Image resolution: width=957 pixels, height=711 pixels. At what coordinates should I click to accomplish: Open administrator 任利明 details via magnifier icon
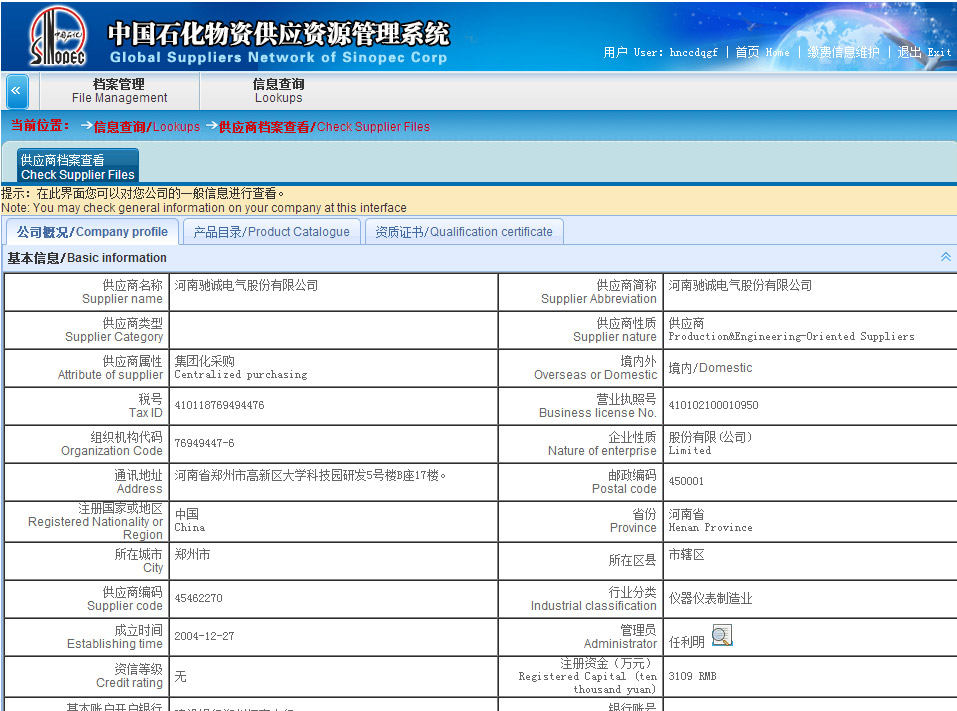tap(722, 635)
